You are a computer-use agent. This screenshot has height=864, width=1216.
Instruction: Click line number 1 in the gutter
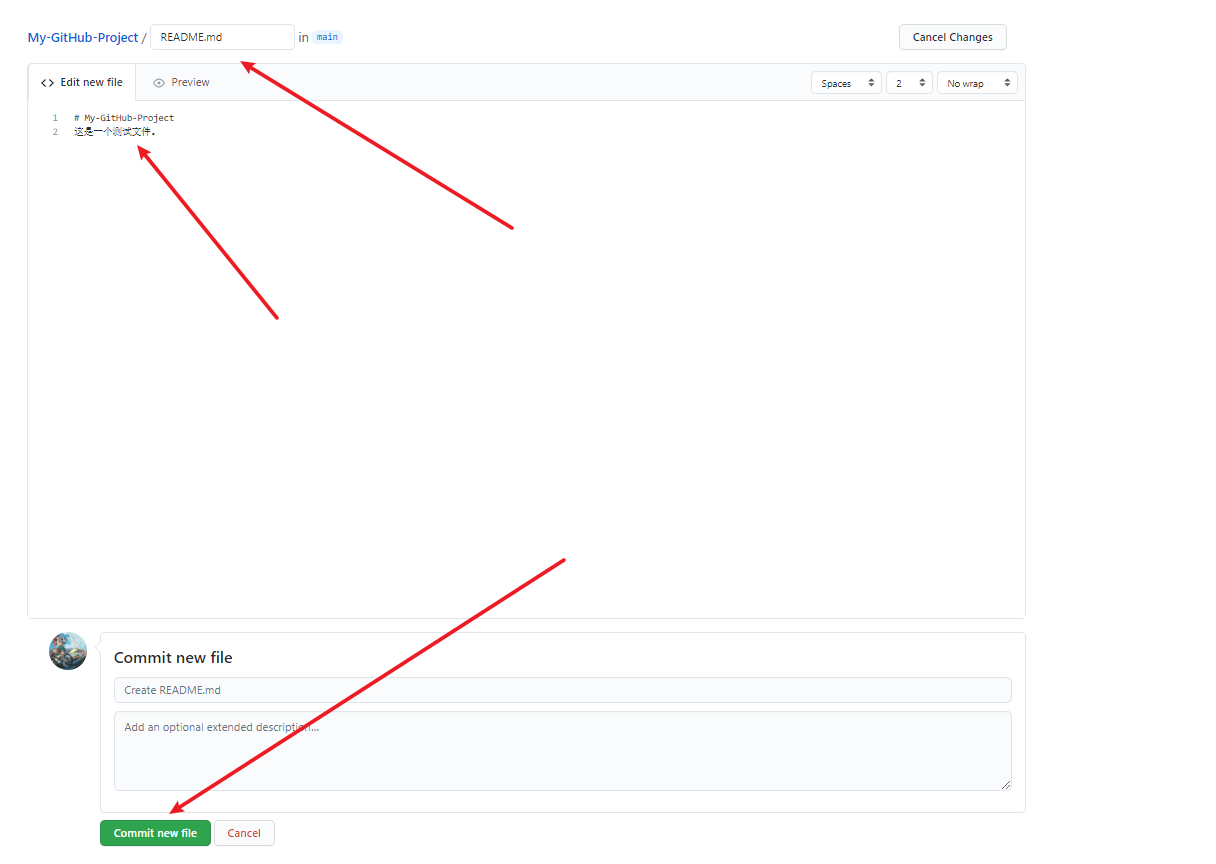pyautogui.click(x=55, y=118)
